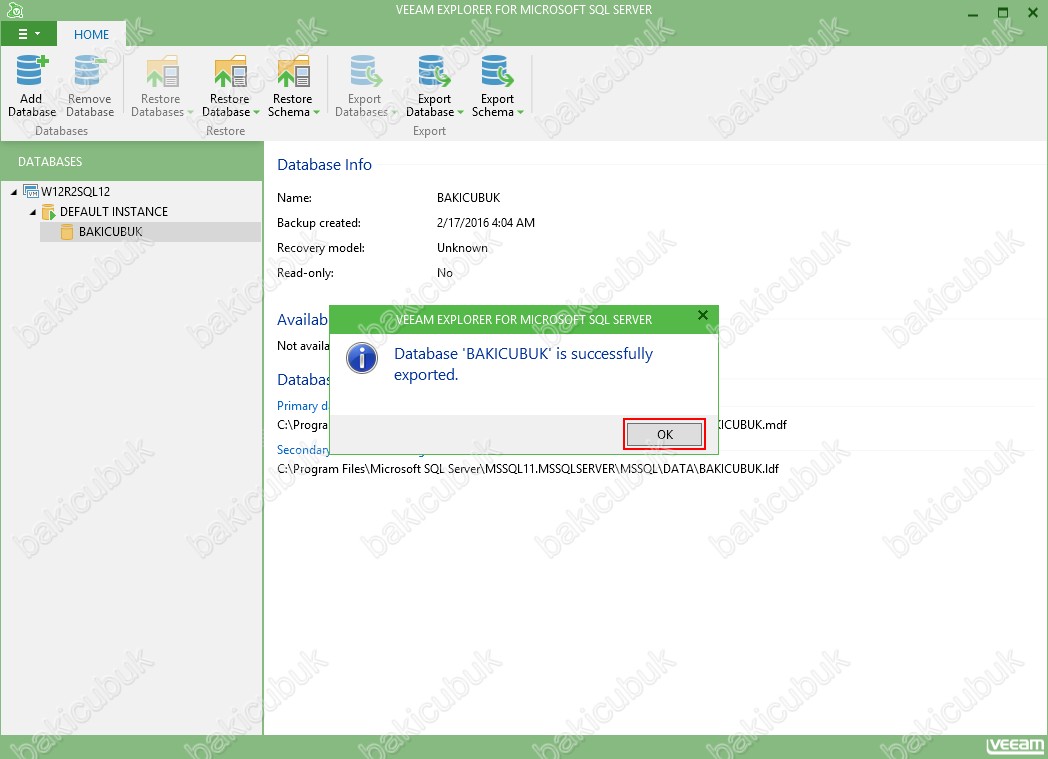The image size is (1048, 759).
Task: Click the DEFAULT INSTANCE database icon
Action: [49, 212]
